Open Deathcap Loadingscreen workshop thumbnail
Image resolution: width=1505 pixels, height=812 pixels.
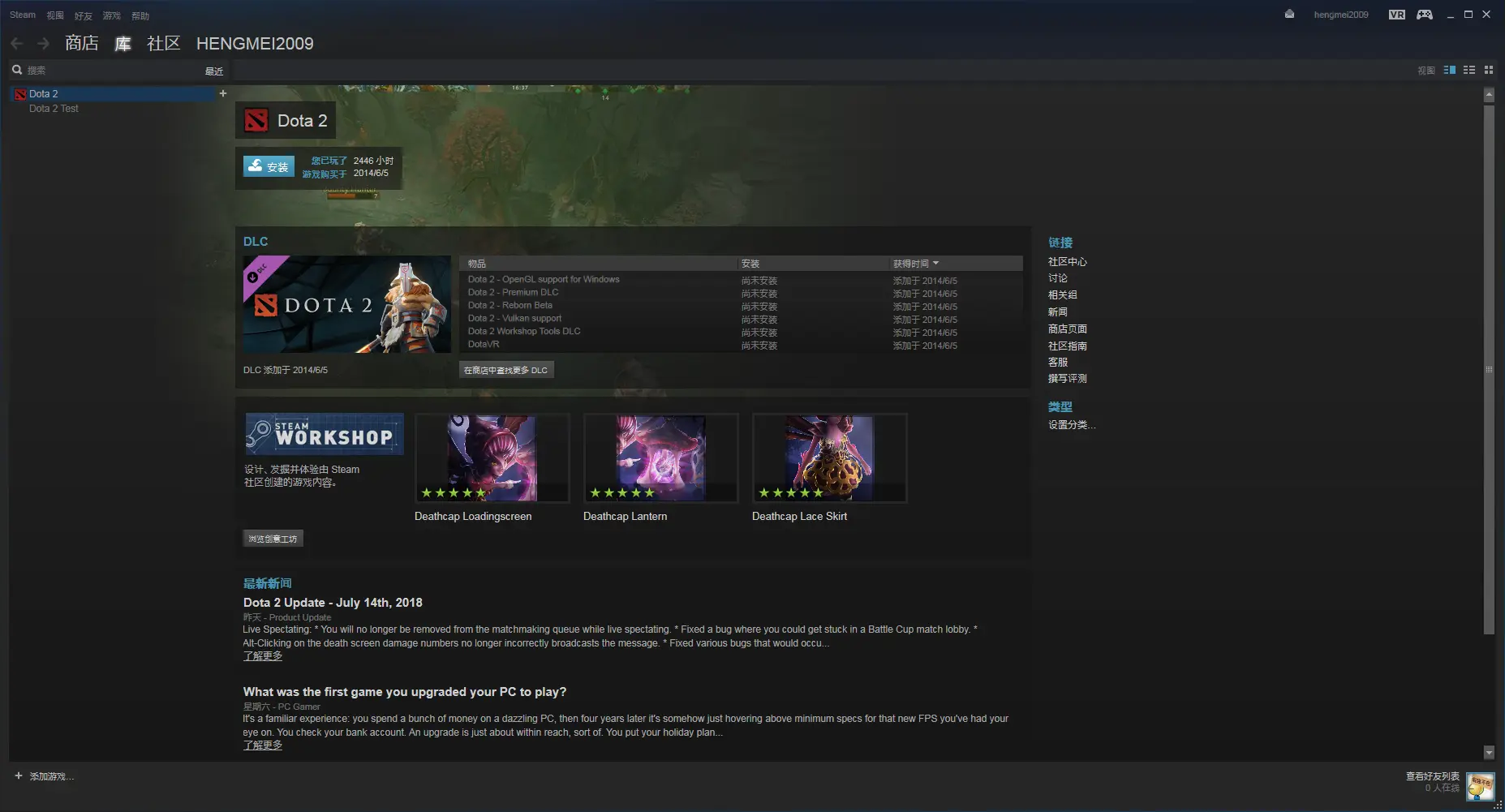click(x=492, y=458)
